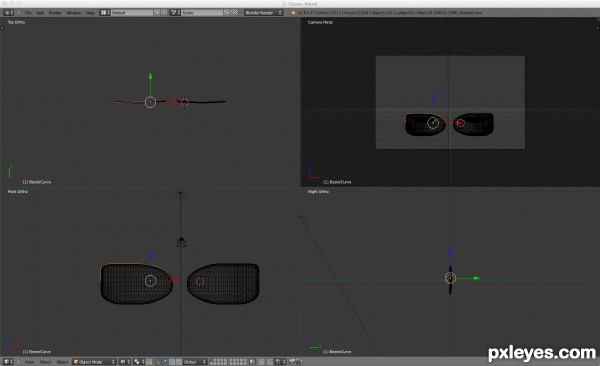Toggle the first scene layer button
Image resolution: width=600 pixels, height=366 pixels.
pos(212,360)
